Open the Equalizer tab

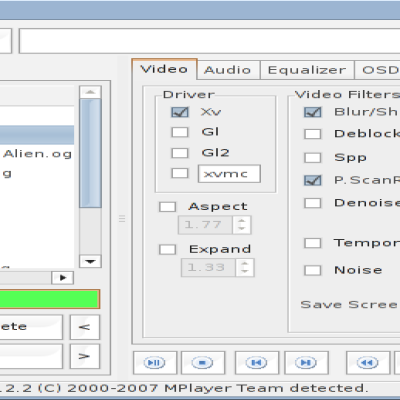[307, 70]
